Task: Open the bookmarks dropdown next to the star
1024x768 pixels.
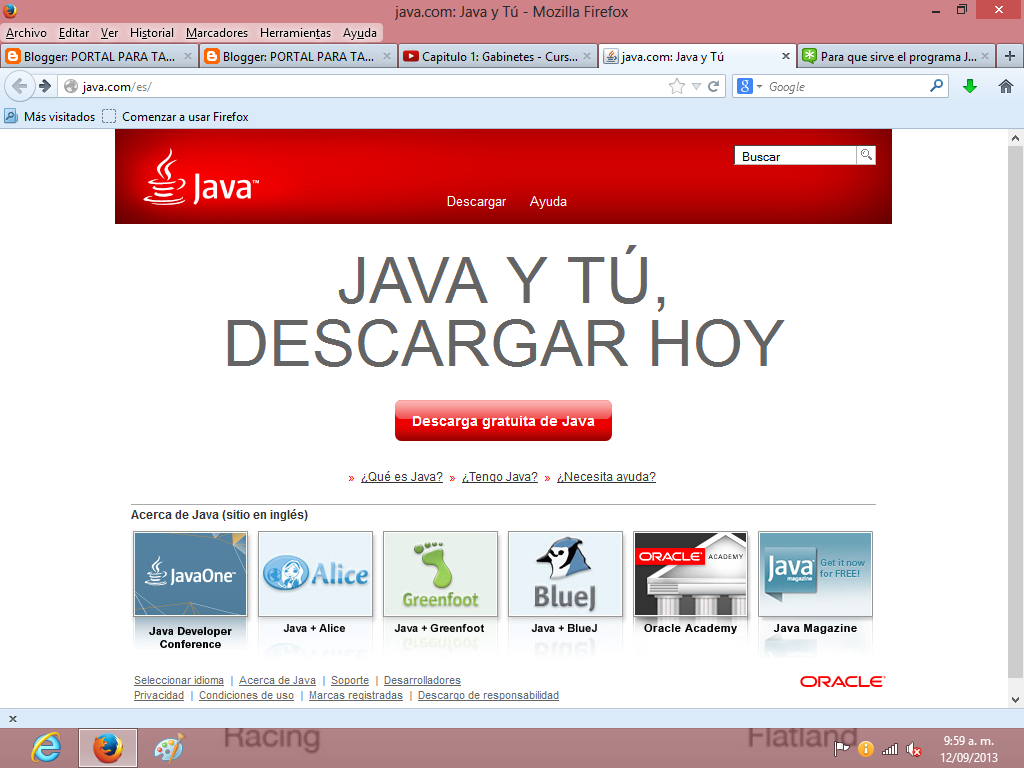Action: click(695, 86)
